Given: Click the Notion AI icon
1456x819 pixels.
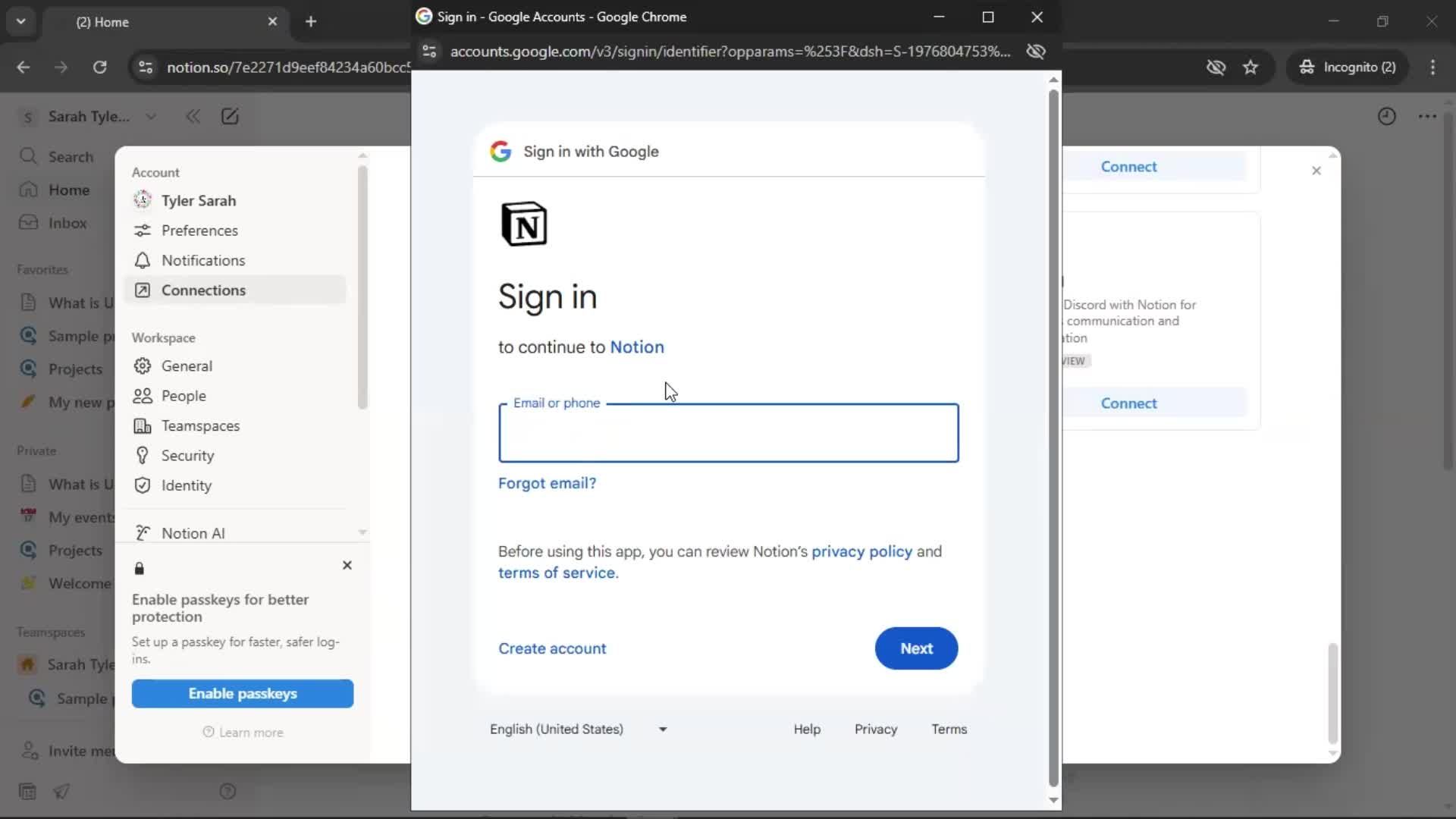Looking at the screenshot, I should click(x=142, y=533).
